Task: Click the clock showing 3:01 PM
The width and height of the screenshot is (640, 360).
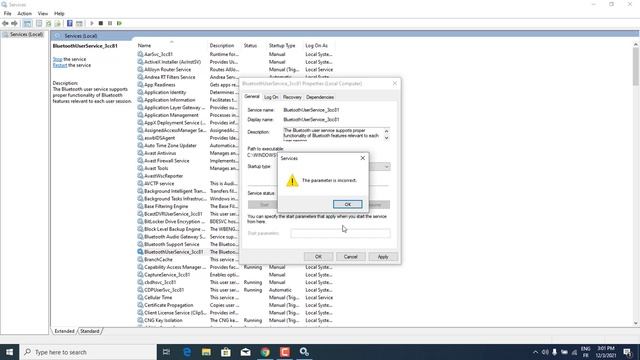Action: tap(606, 348)
